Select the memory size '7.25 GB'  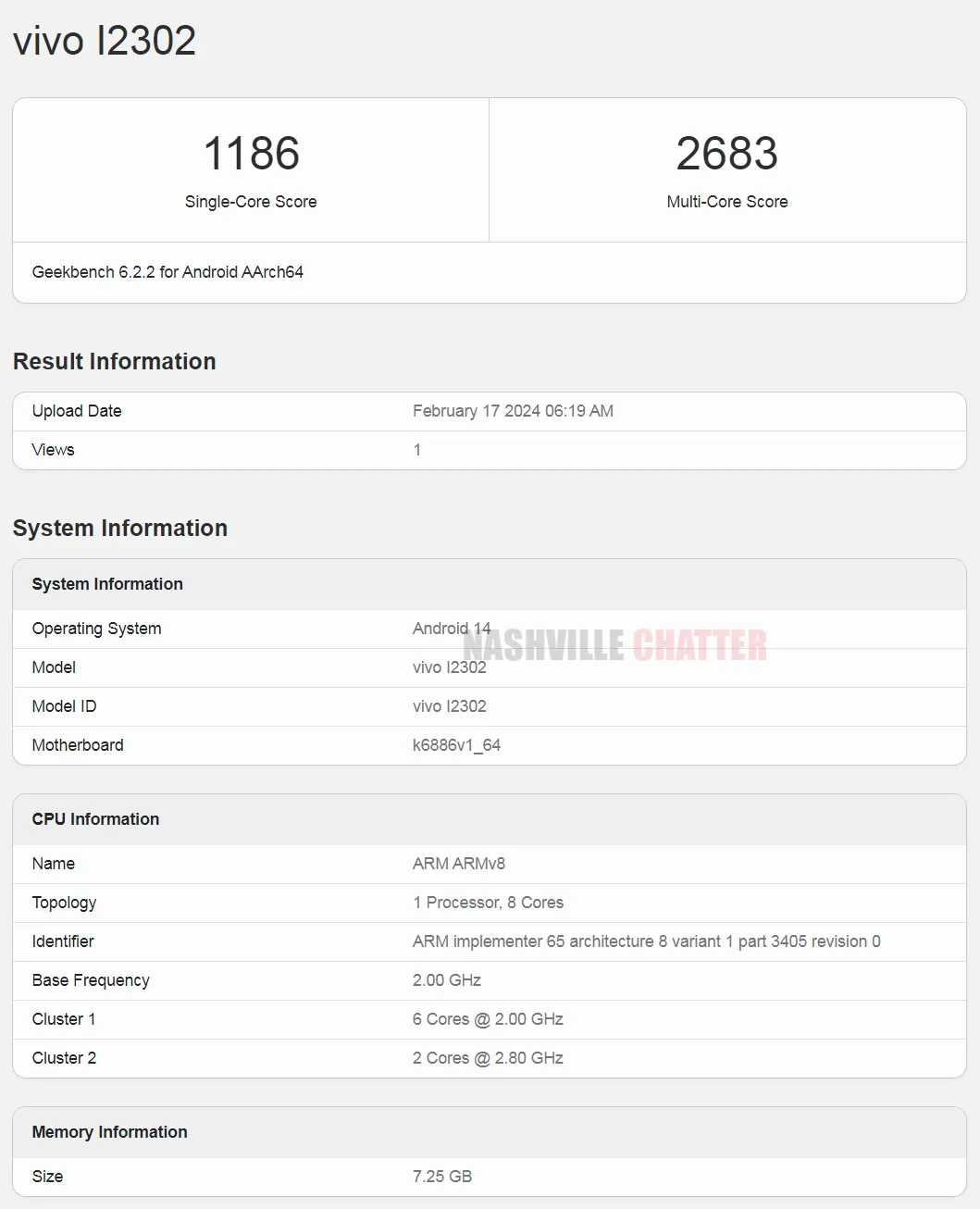pyautogui.click(x=442, y=1177)
